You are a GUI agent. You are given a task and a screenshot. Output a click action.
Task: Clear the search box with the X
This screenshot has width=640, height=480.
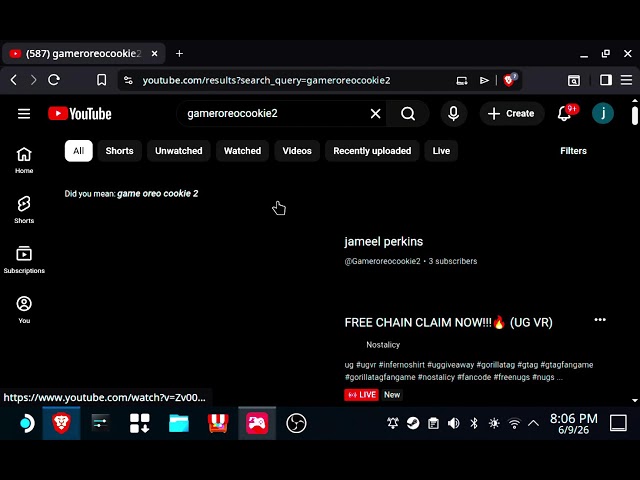tap(376, 113)
